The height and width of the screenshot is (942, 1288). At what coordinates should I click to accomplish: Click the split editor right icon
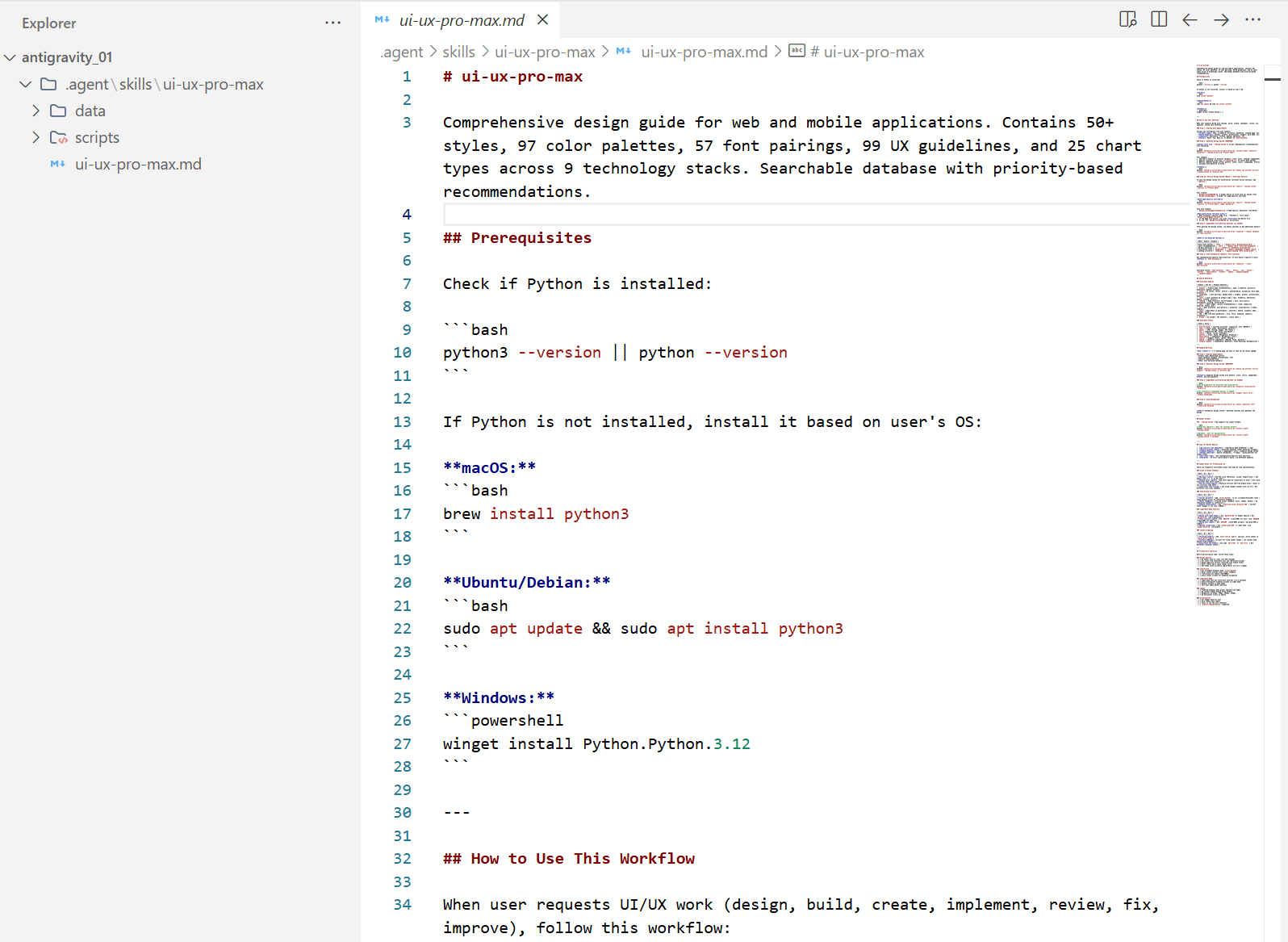point(1159,19)
